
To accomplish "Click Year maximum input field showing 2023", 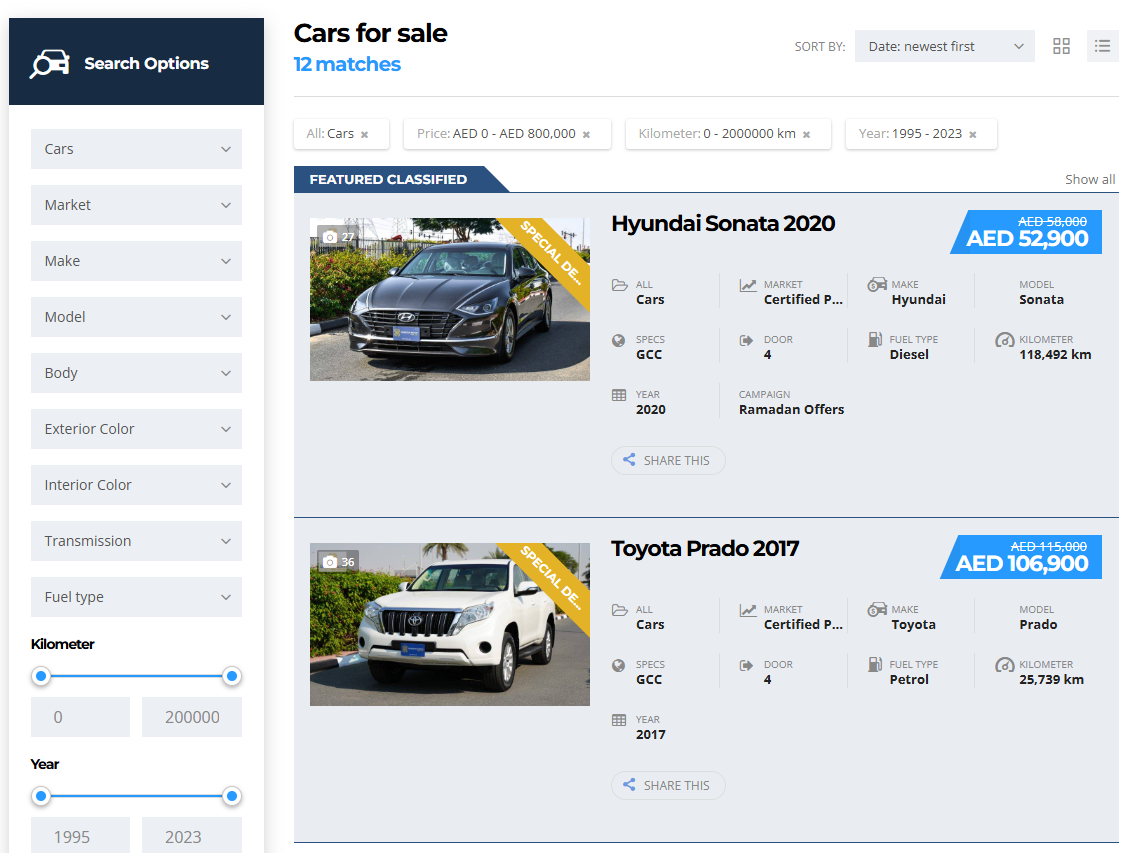I will click(x=191, y=835).
